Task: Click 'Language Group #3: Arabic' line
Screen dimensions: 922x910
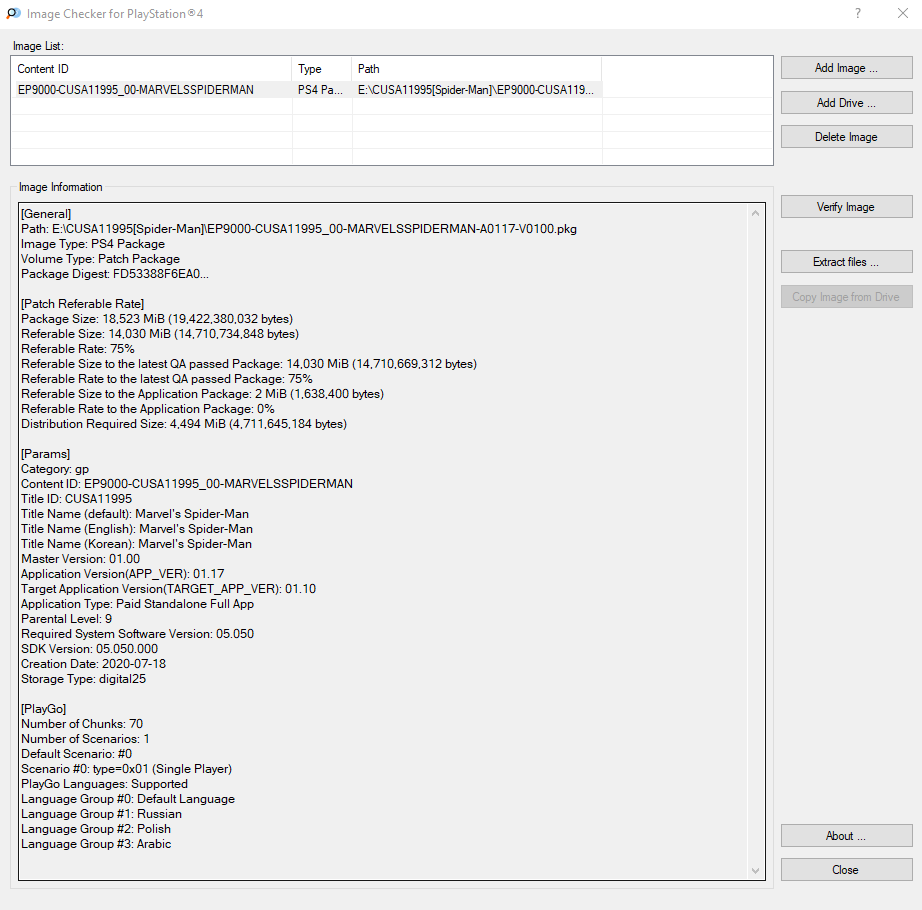Action: [96, 844]
